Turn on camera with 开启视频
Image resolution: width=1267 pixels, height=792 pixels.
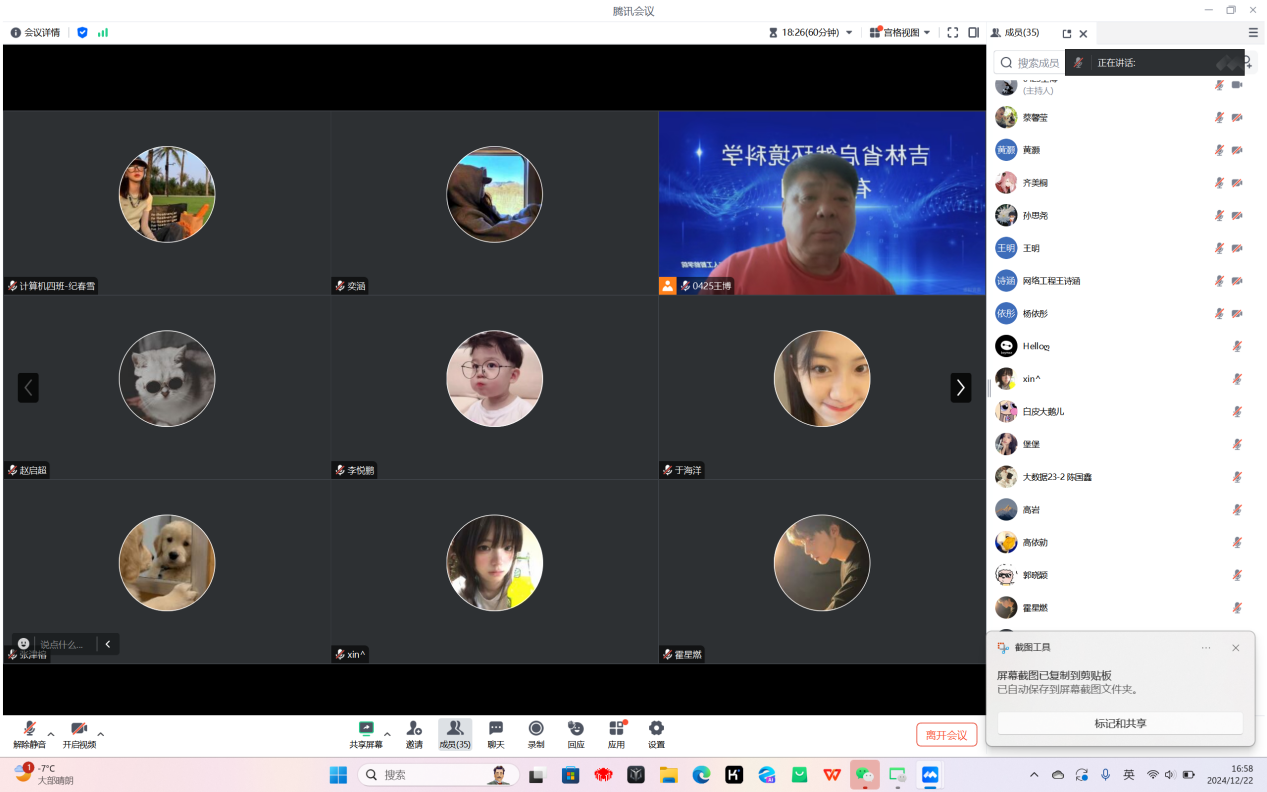(79, 730)
